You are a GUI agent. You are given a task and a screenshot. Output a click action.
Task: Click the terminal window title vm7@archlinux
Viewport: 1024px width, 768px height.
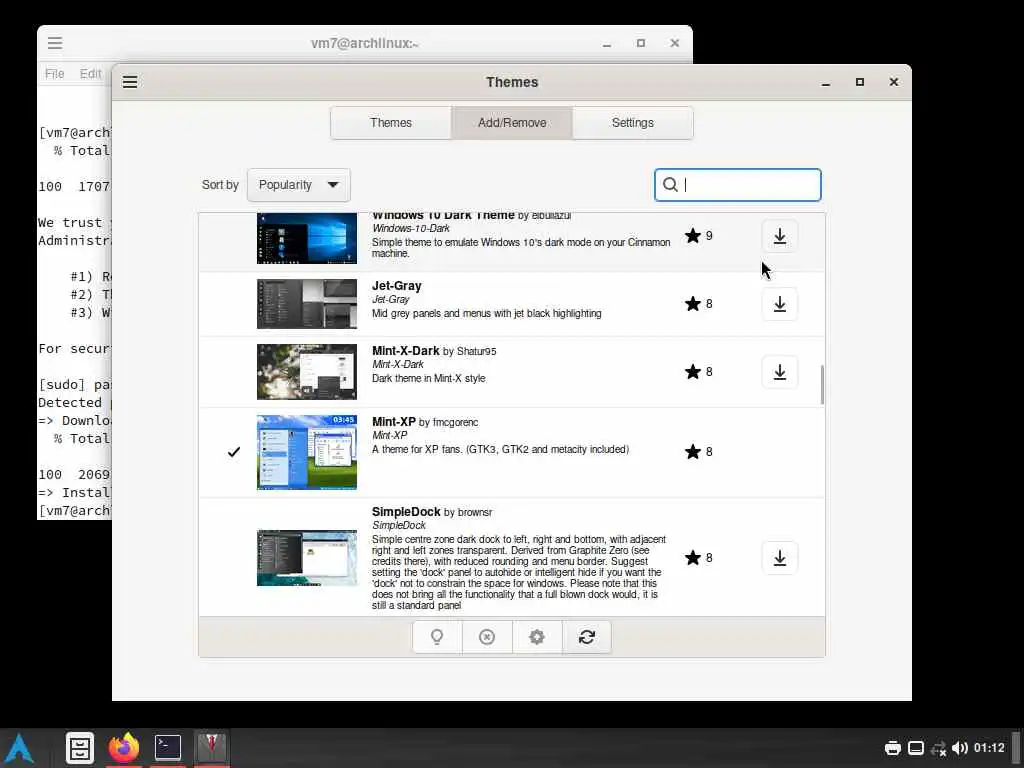click(x=364, y=44)
